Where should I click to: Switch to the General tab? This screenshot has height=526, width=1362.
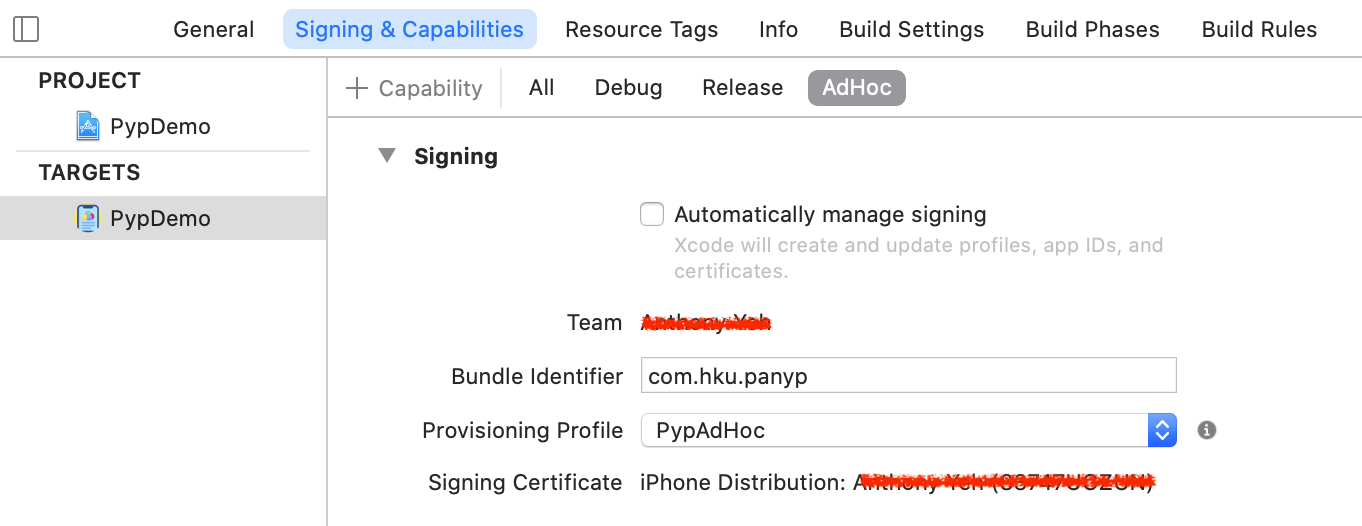(x=214, y=29)
